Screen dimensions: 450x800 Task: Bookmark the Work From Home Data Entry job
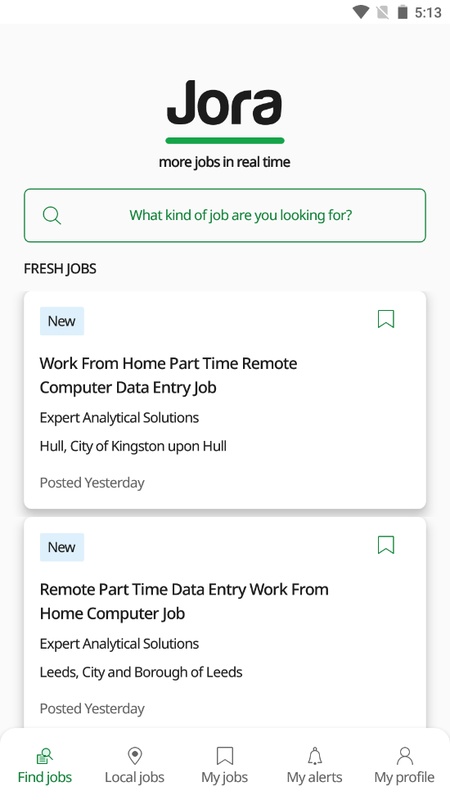point(386,319)
